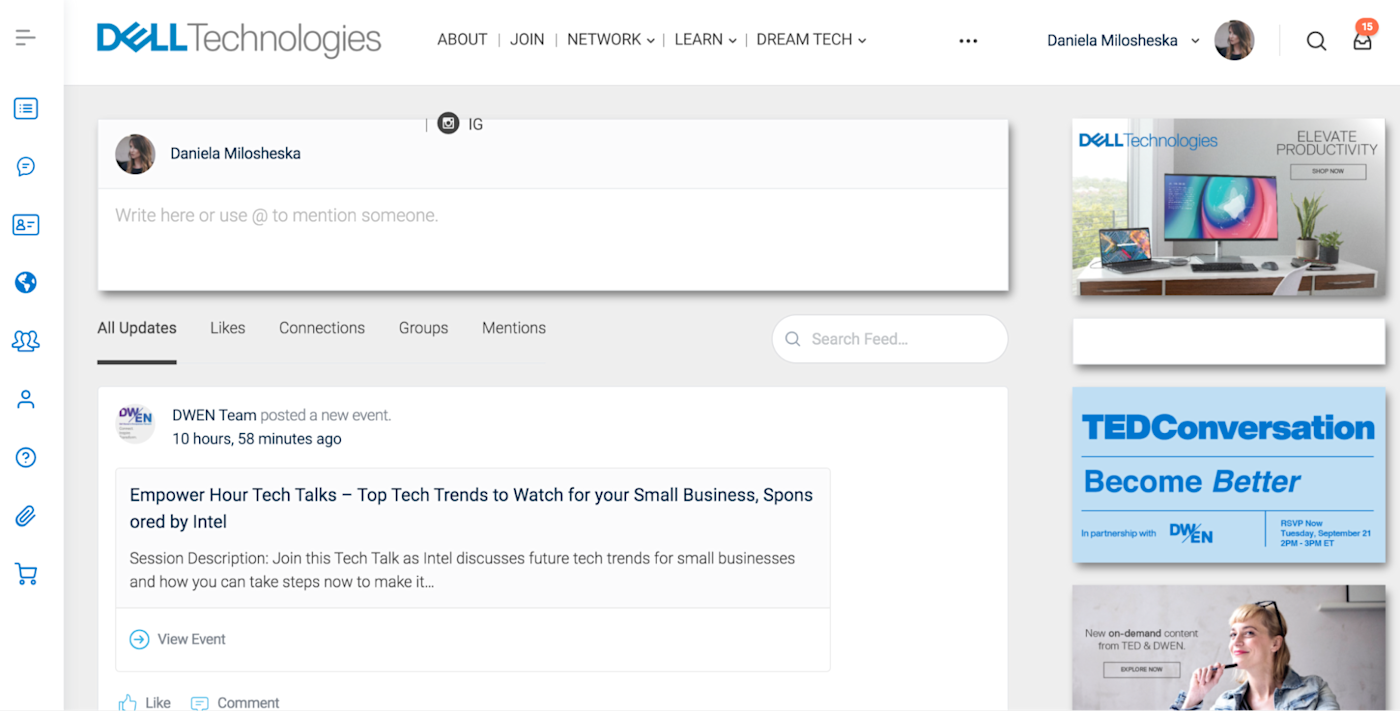Open the shopping cart icon in sidebar
The height and width of the screenshot is (711, 1400).
(x=26, y=574)
